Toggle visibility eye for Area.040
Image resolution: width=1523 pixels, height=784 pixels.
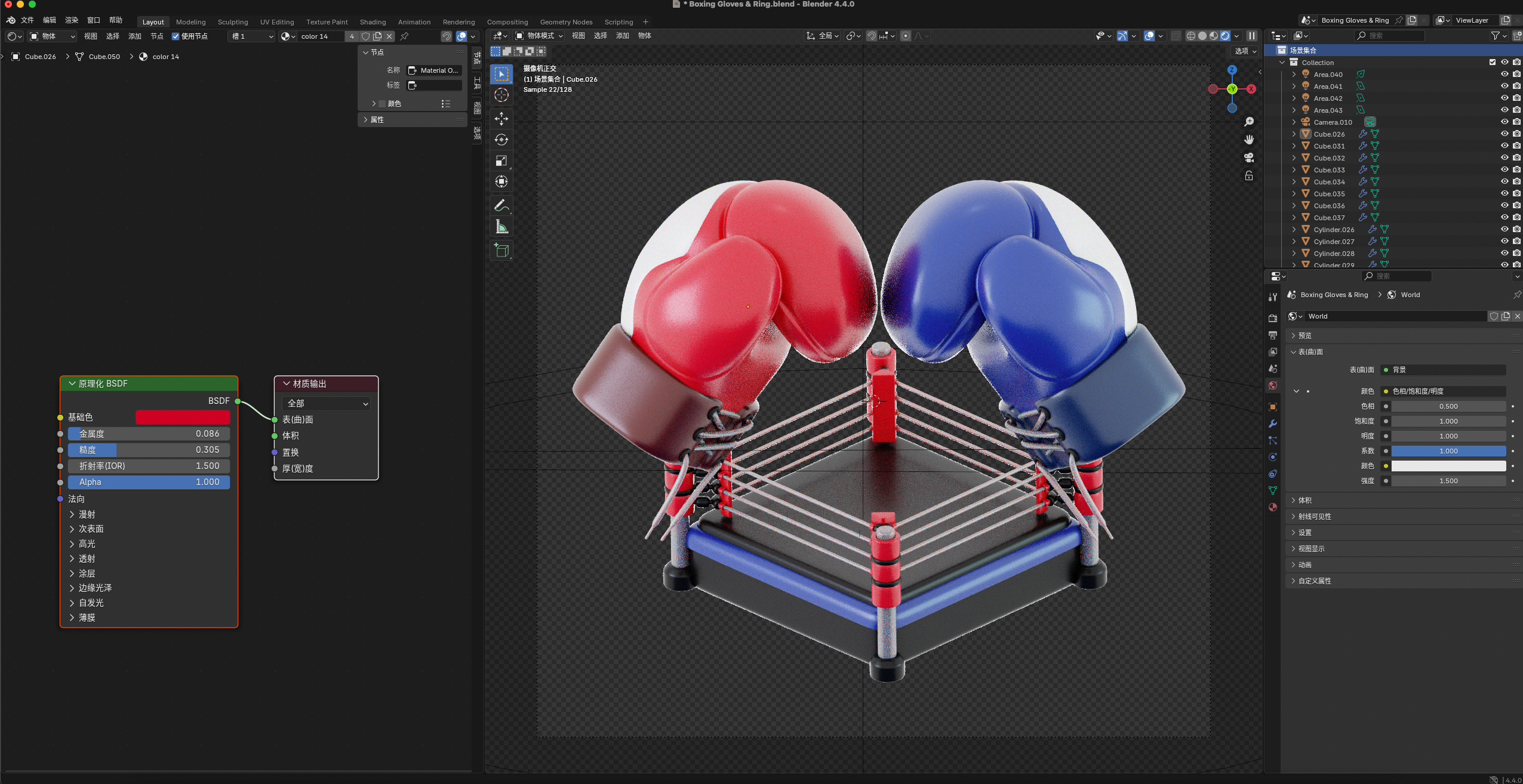[x=1504, y=74]
